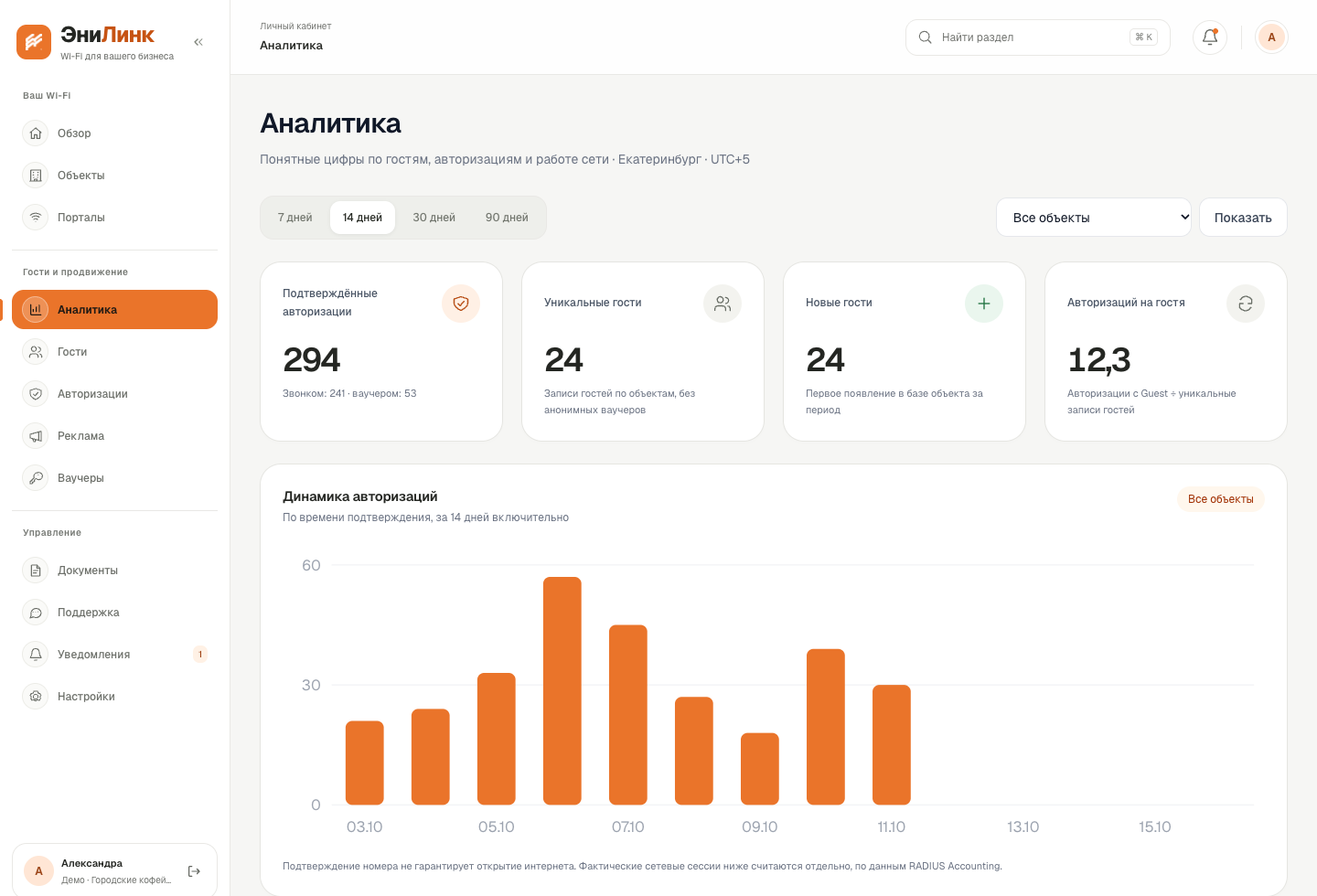Open the notifications bell in header
Screen dimensions: 1317x896
coord(1210,37)
